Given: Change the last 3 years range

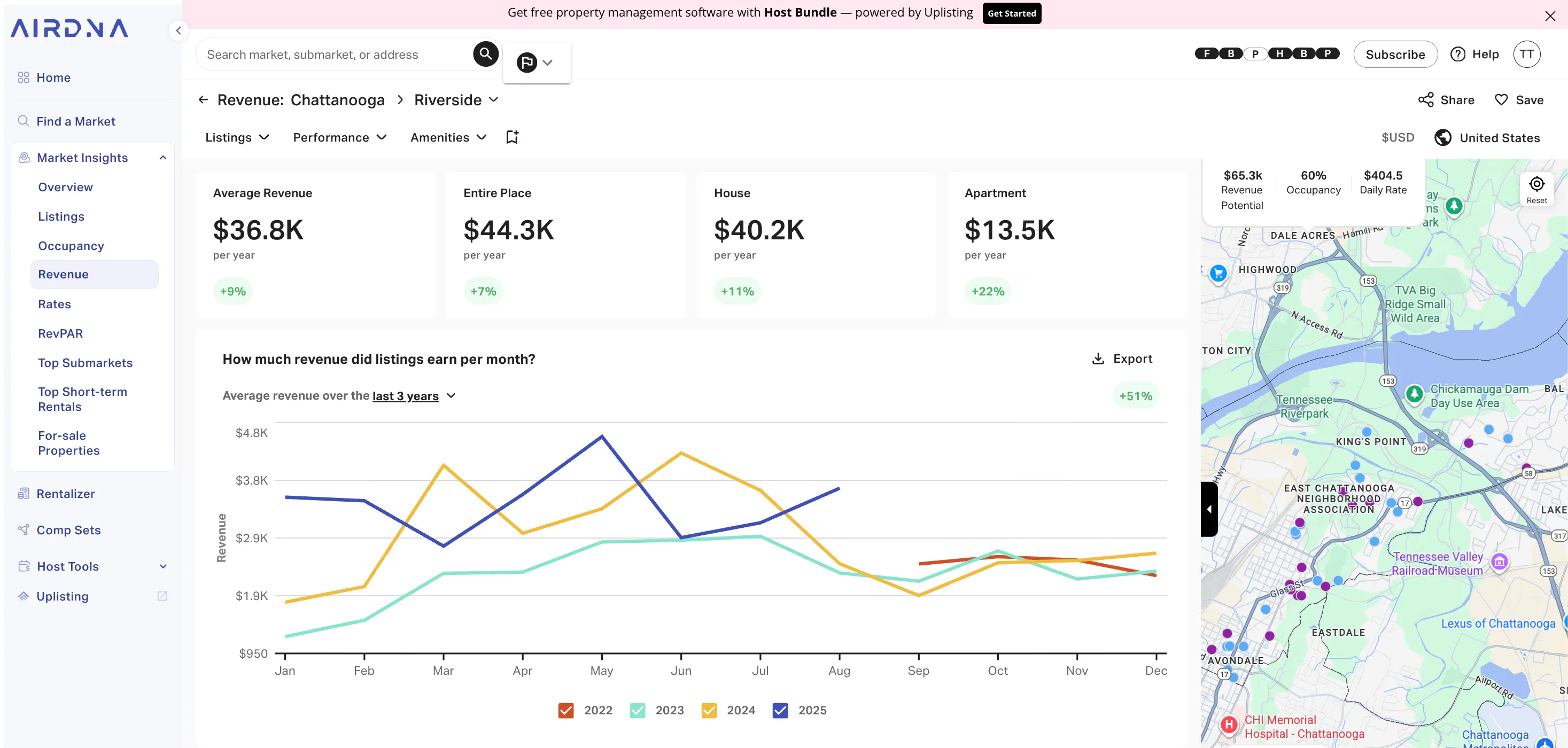Looking at the screenshot, I should point(414,395).
